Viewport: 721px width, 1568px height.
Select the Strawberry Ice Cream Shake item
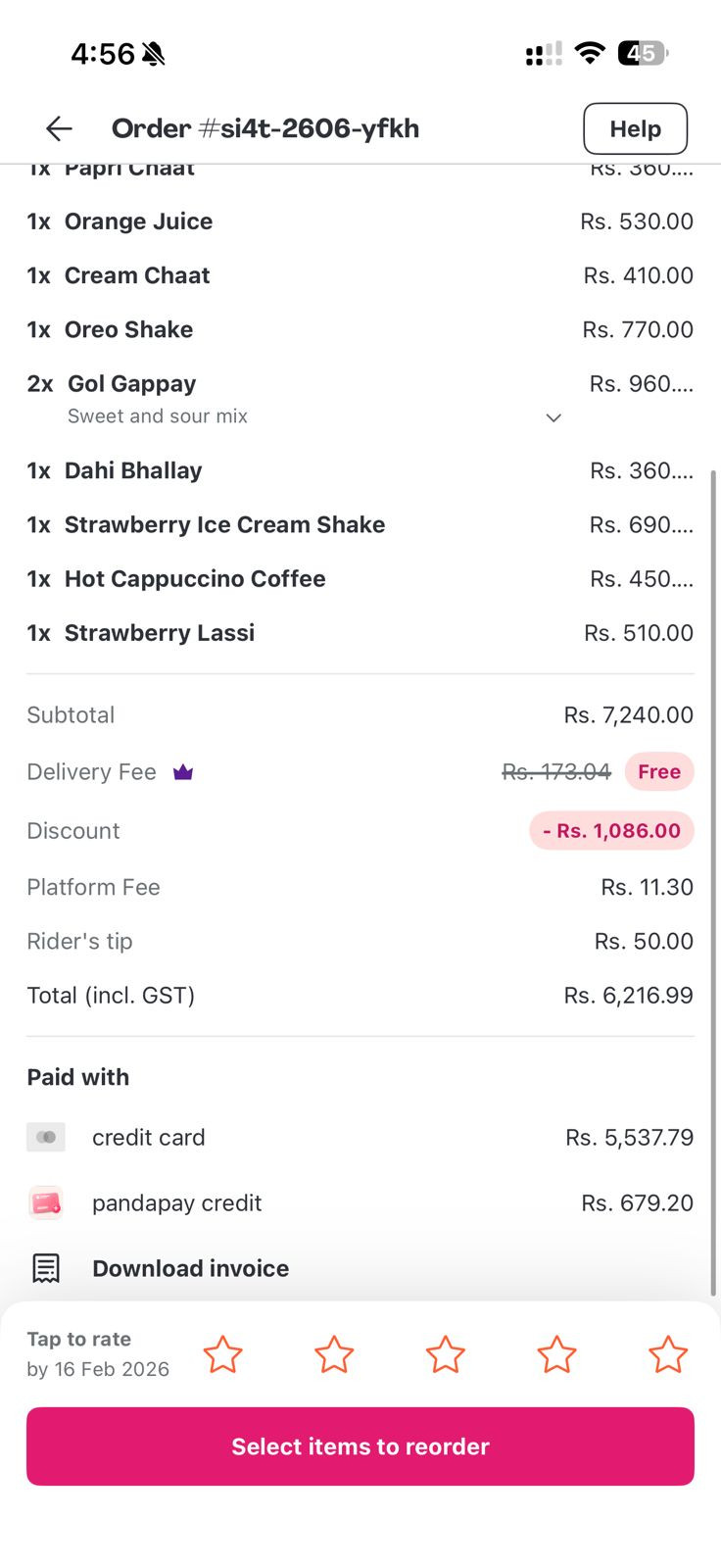tap(224, 525)
